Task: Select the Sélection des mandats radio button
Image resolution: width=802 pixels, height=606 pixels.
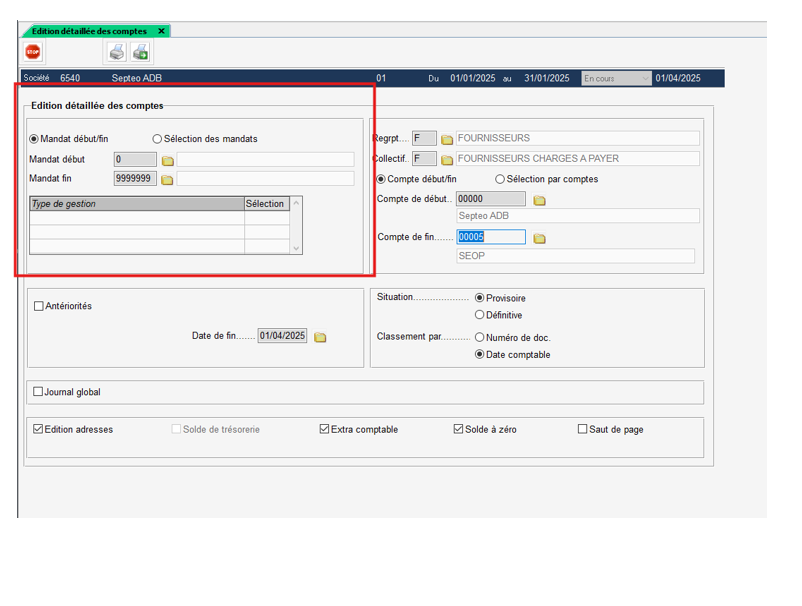Action: [x=157, y=139]
